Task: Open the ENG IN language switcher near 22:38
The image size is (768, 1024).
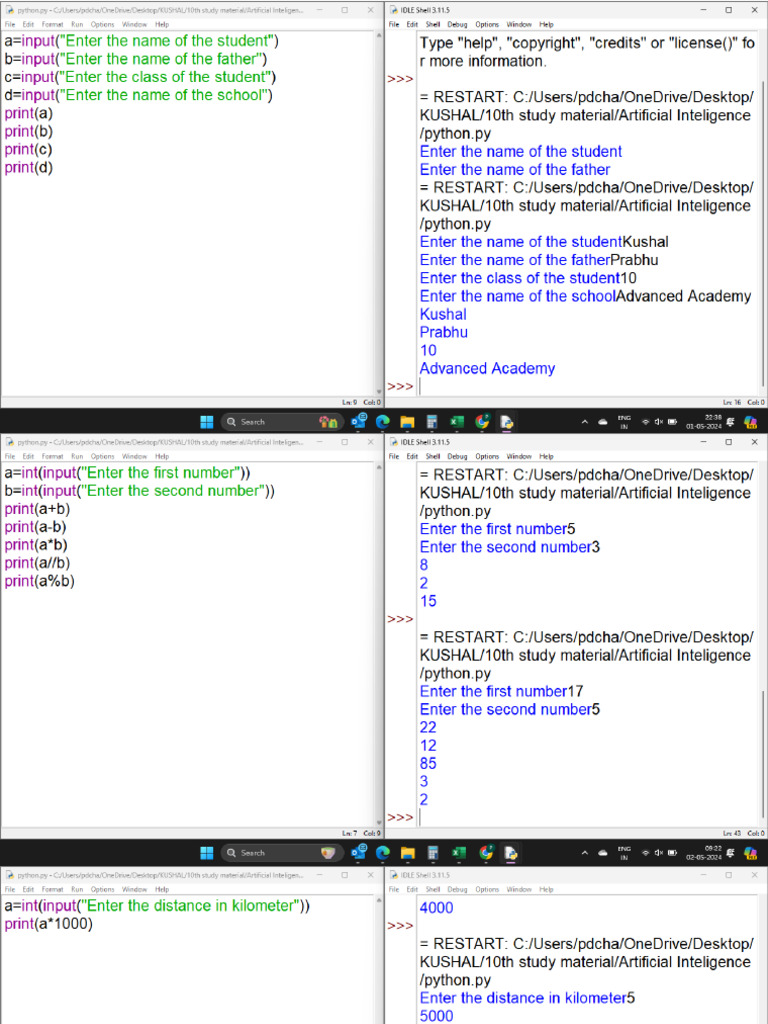Action: pos(624,421)
